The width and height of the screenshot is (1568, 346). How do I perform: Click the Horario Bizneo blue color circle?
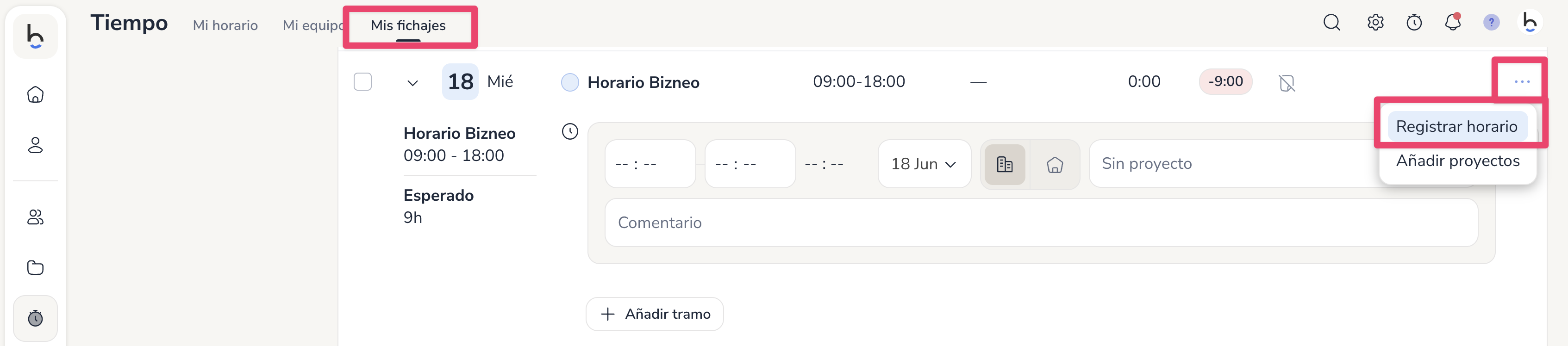(x=570, y=82)
